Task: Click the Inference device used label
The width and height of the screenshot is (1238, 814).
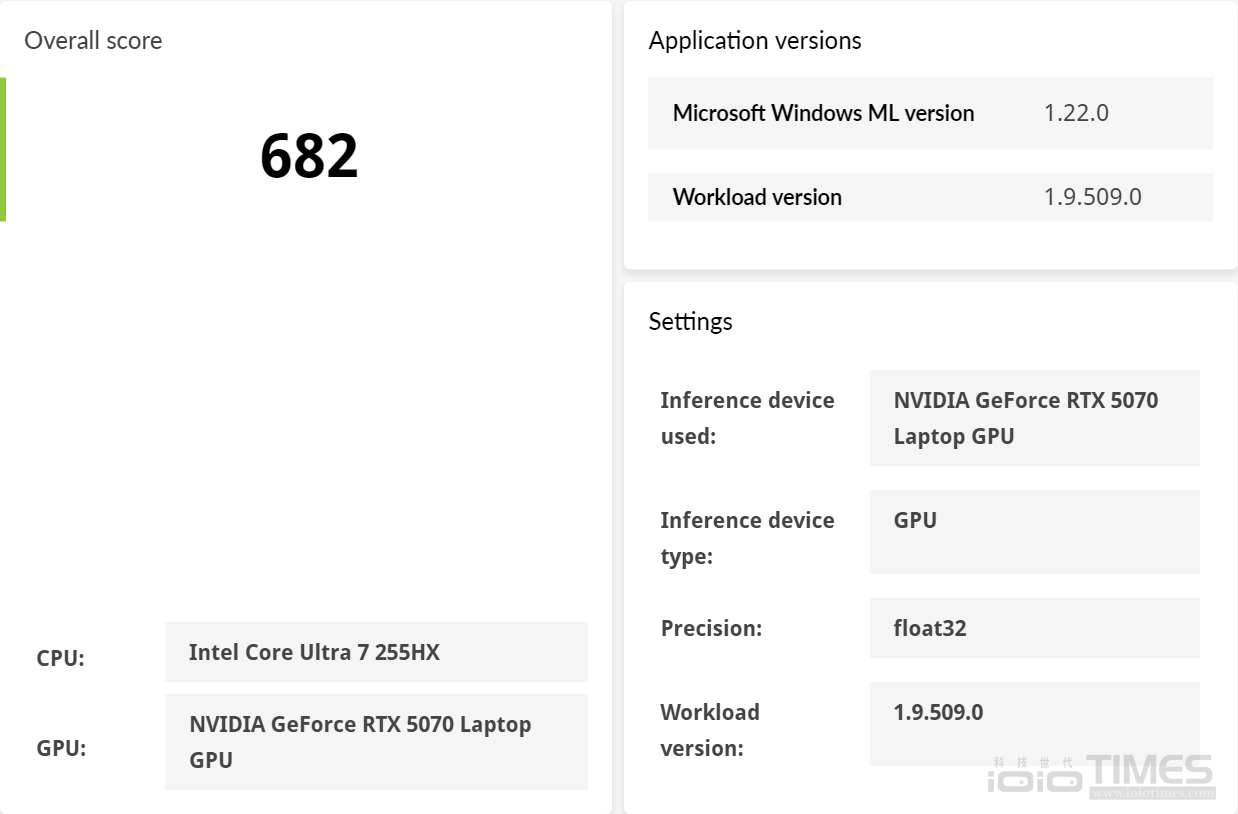Action: (x=747, y=418)
